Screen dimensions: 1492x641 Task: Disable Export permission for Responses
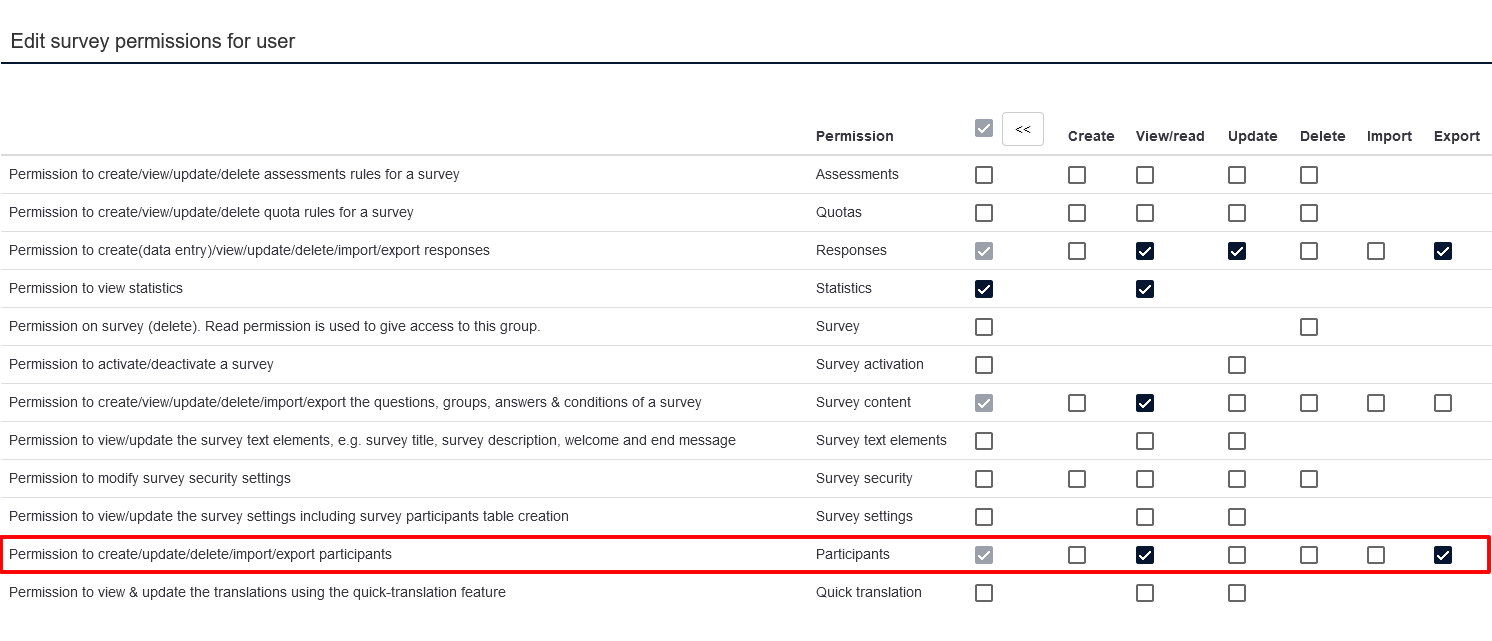click(1443, 251)
